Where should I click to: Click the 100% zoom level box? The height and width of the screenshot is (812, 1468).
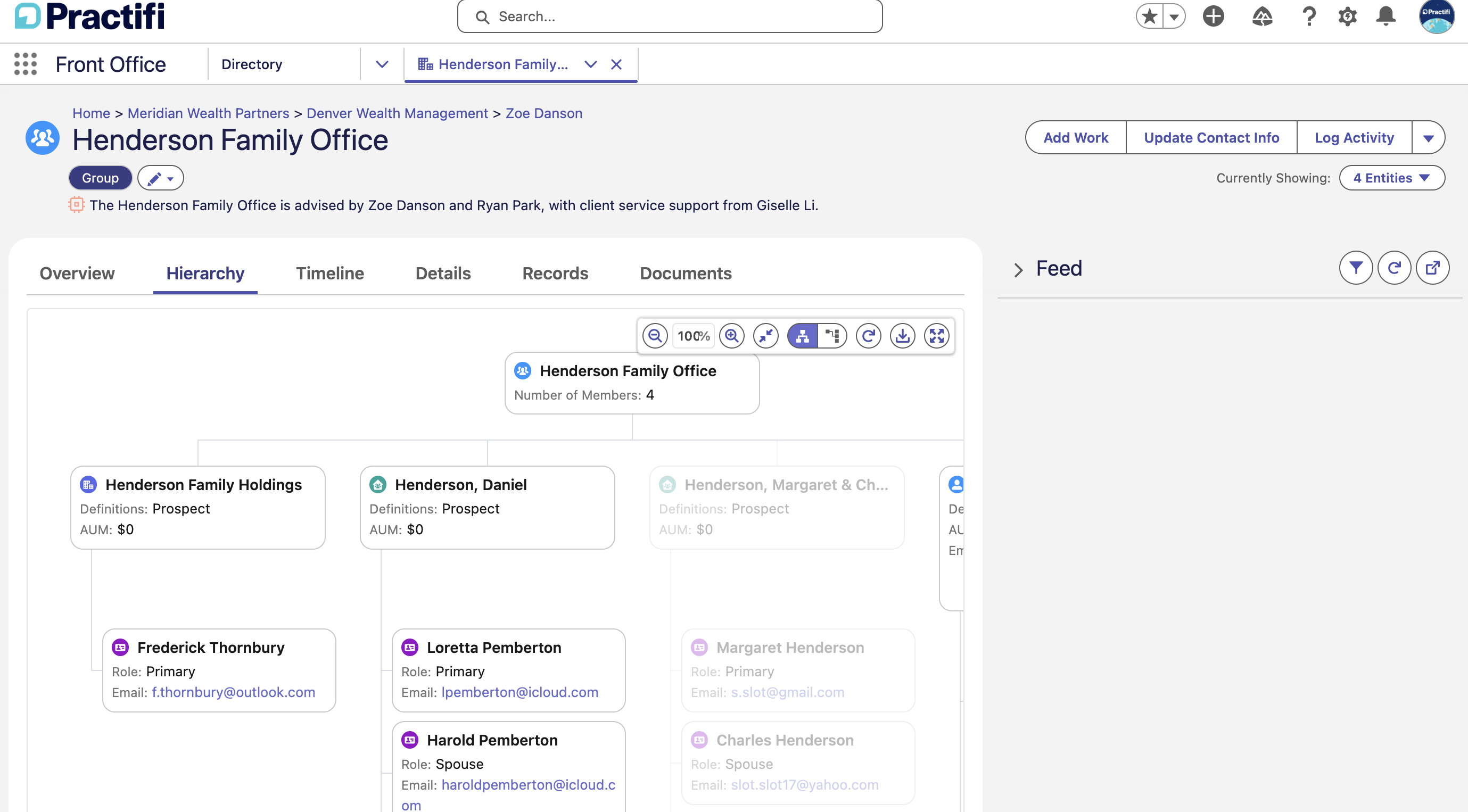[694, 336]
